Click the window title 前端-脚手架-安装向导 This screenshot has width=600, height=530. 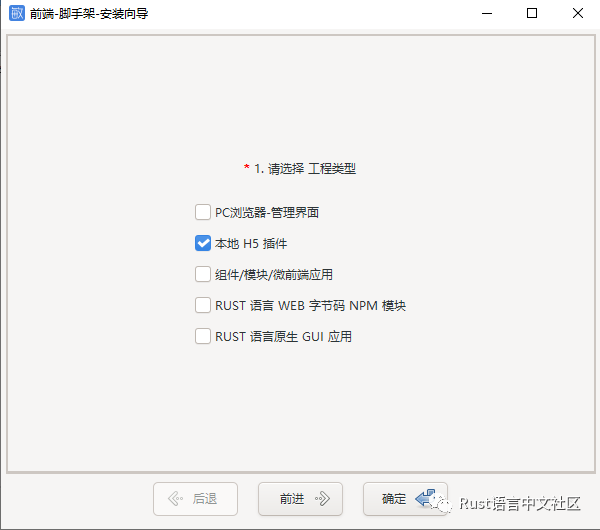(x=89, y=14)
